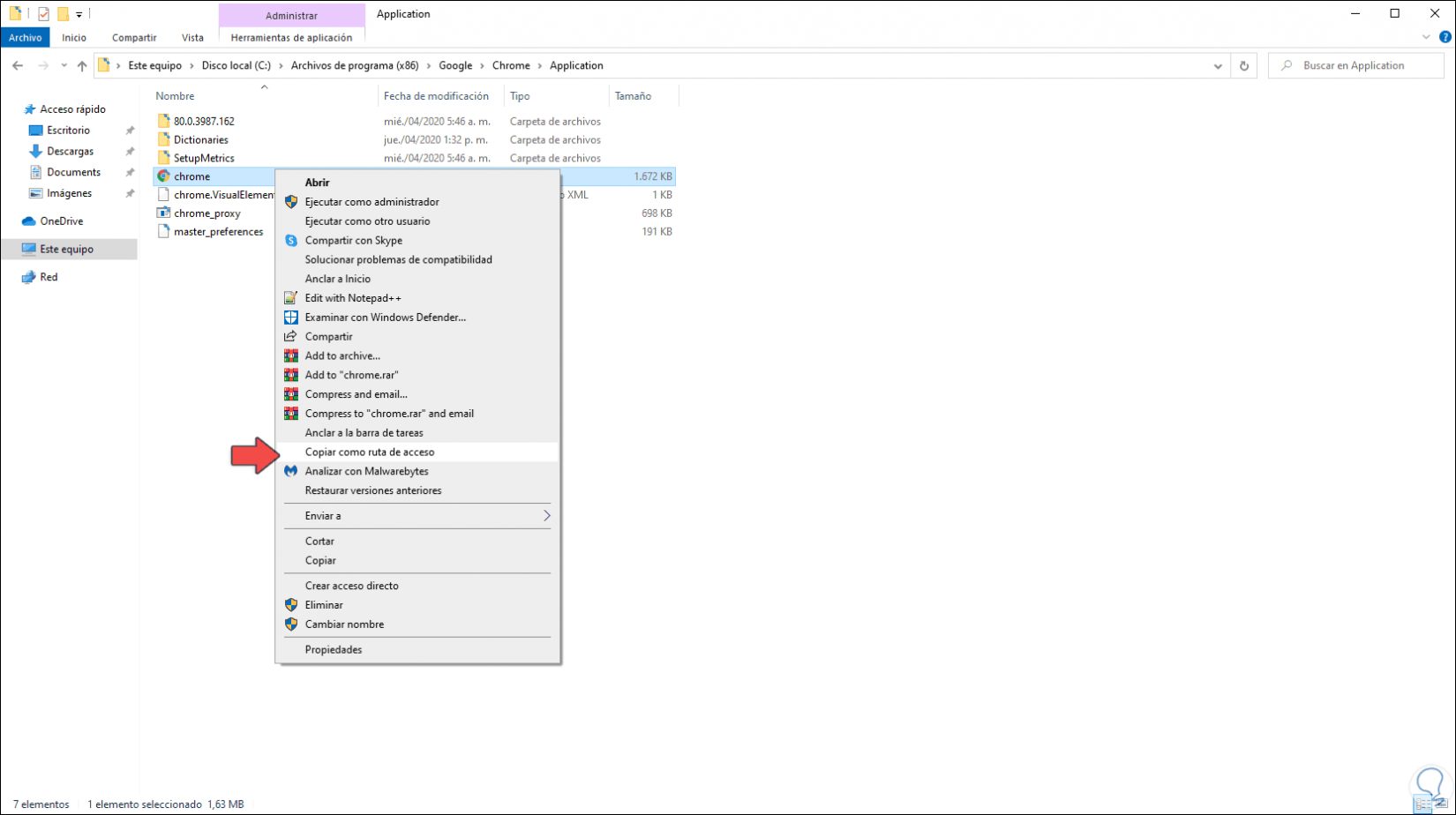
Task: Choose Anclar a la barra de tareas
Action: 417,433
